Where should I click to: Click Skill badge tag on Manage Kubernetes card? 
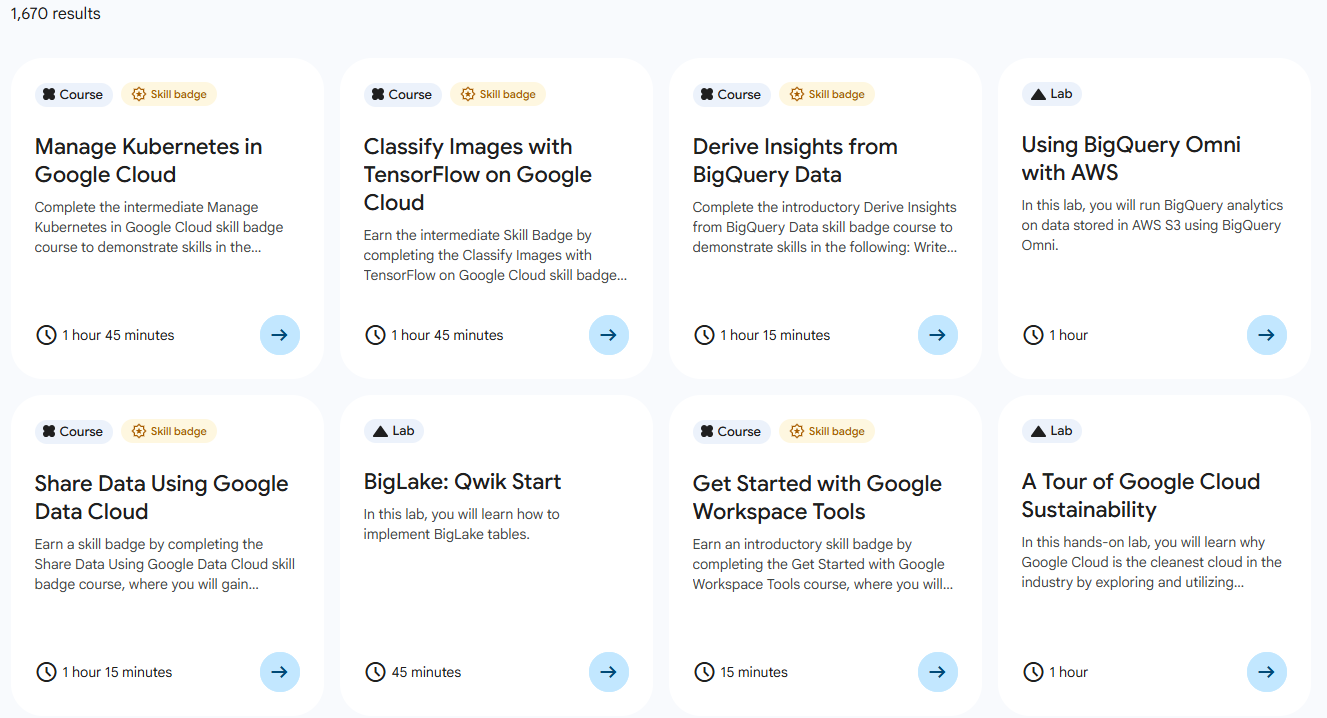(169, 94)
